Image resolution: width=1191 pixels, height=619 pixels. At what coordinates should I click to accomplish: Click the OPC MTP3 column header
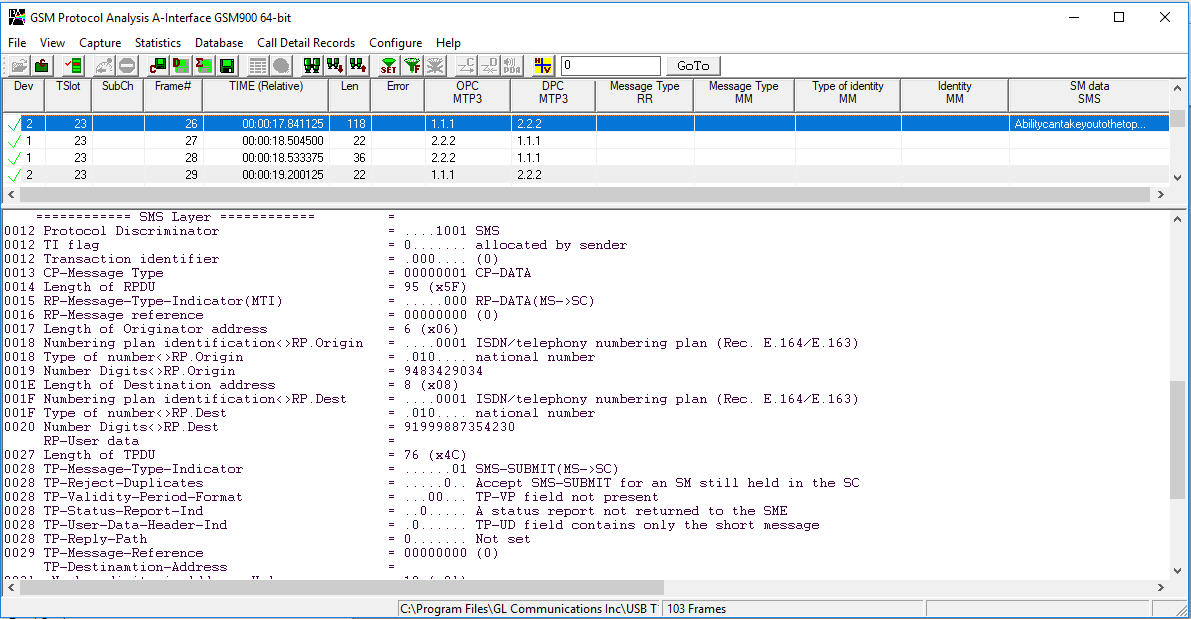(x=468, y=95)
